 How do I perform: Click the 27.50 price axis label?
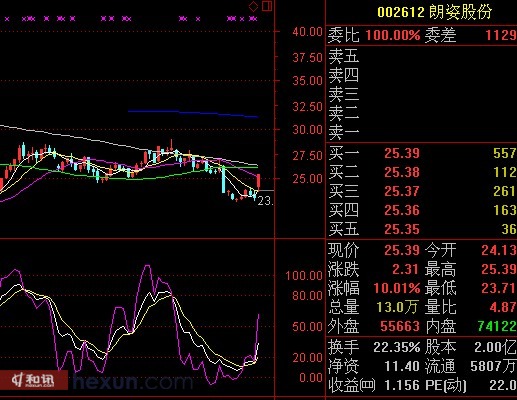click(307, 155)
